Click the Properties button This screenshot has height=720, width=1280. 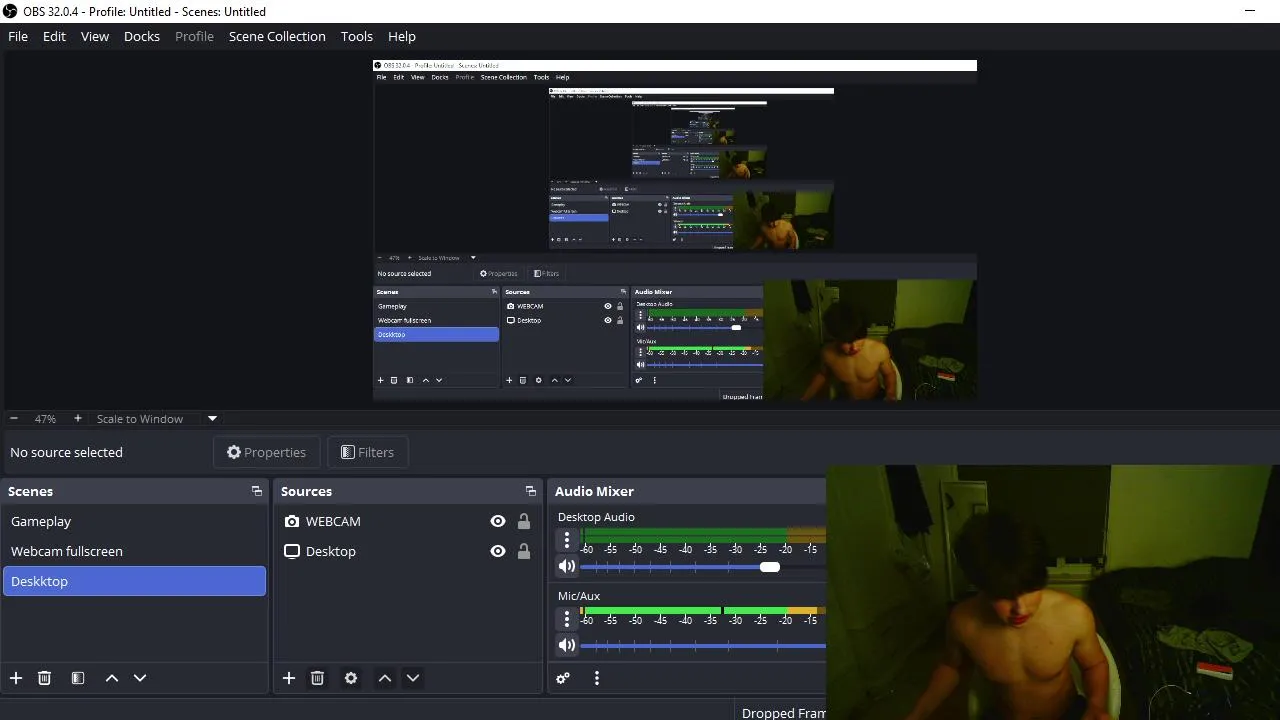pos(266,452)
